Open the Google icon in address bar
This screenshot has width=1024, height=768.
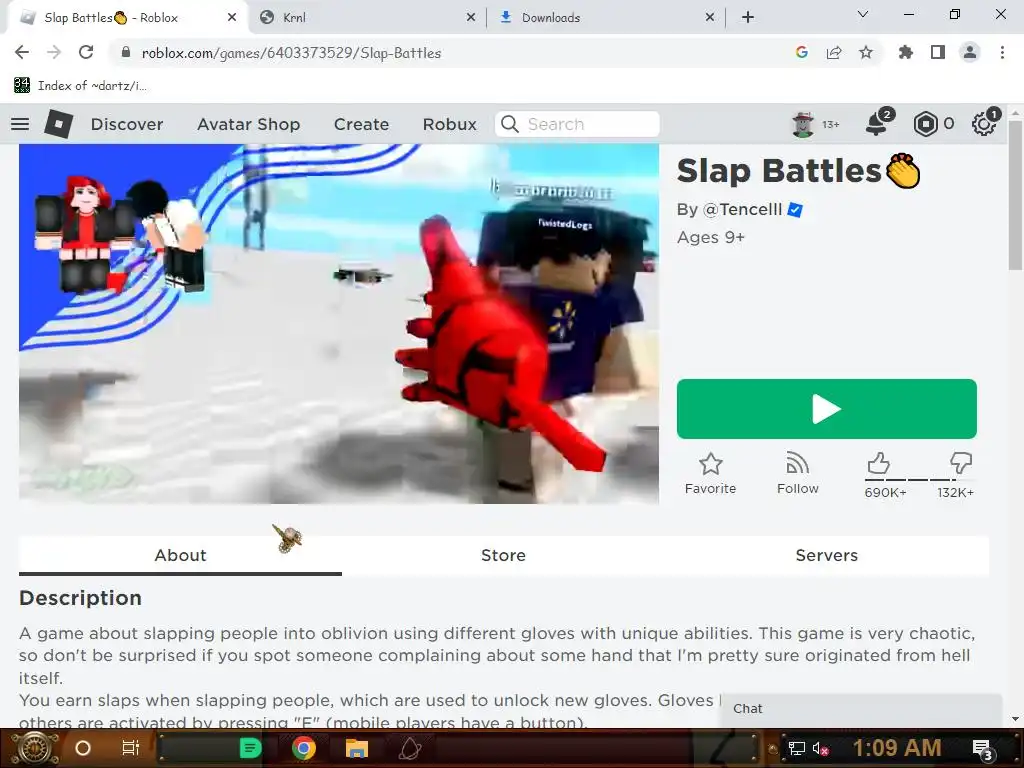tap(802, 52)
